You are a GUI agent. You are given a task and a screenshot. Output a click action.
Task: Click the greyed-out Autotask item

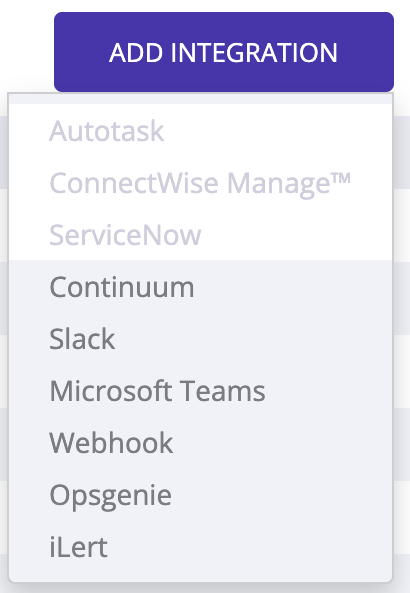click(x=200, y=131)
